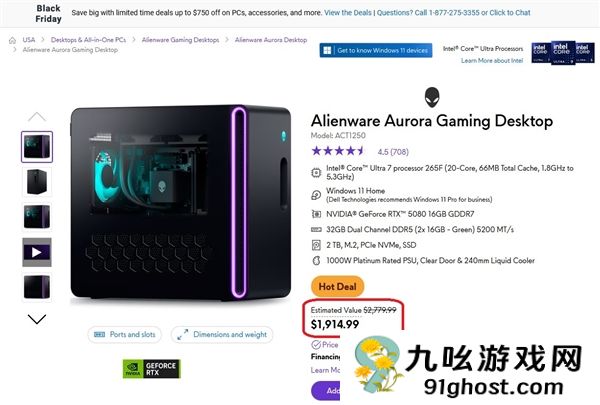Select the first product thumbnail
This screenshot has width=600, height=405.
pyautogui.click(x=37, y=147)
